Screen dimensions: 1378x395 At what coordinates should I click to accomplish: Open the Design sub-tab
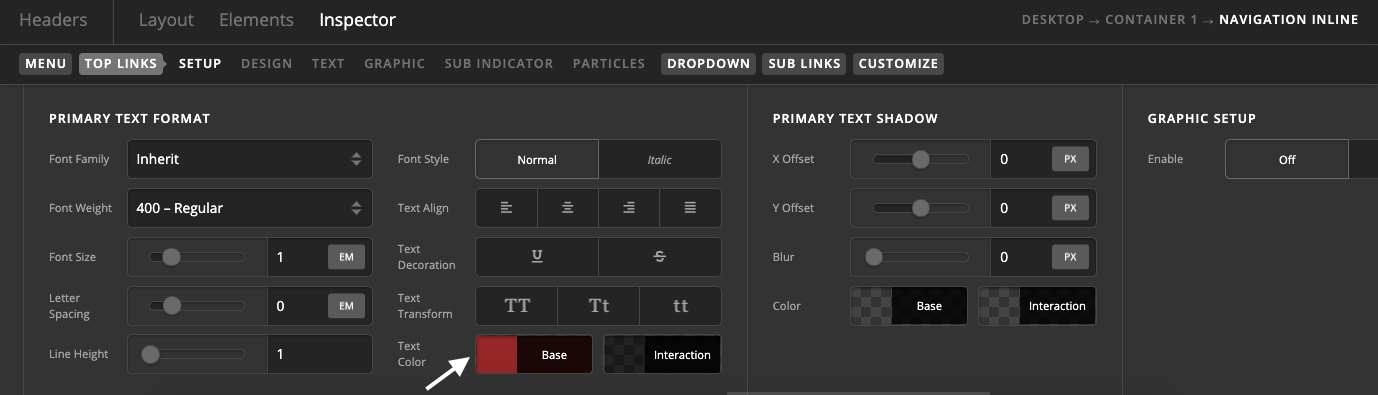click(x=267, y=63)
